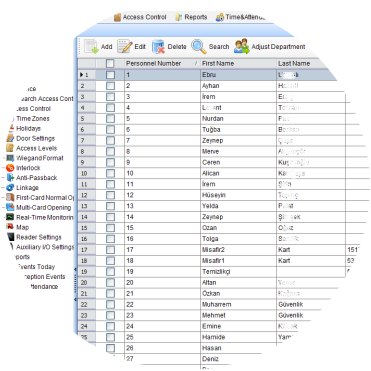Click the Reader Settings icon
The width and height of the screenshot is (371, 371).
tap(11, 237)
